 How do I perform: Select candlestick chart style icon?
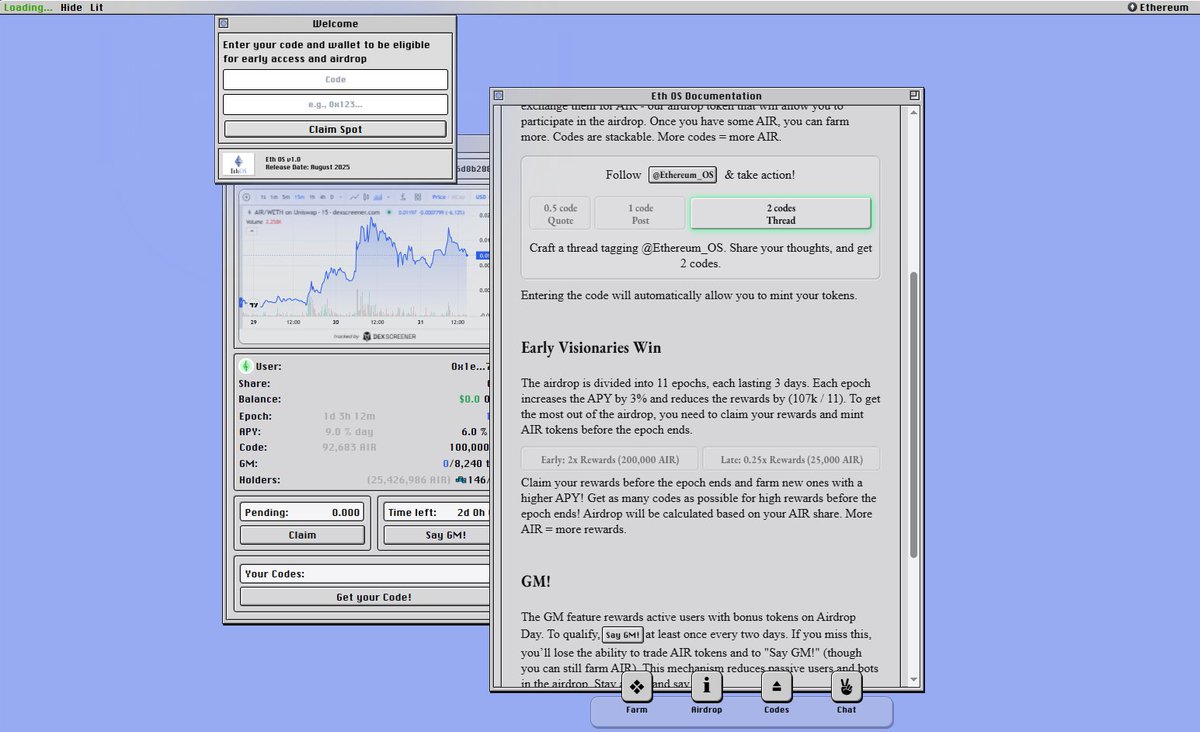(366, 197)
